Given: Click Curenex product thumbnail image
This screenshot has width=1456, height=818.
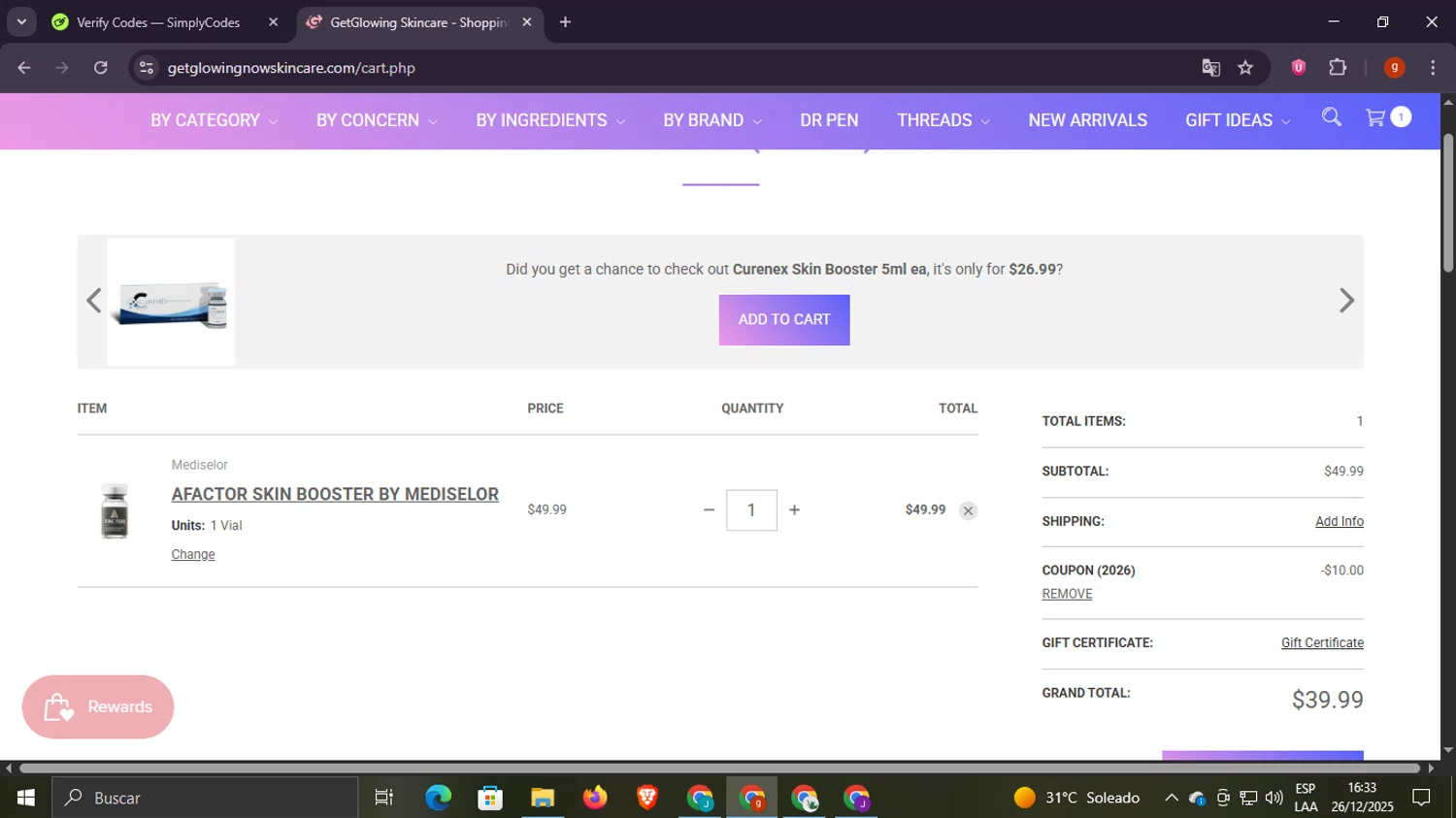Looking at the screenshot, I should pos(171,302).
